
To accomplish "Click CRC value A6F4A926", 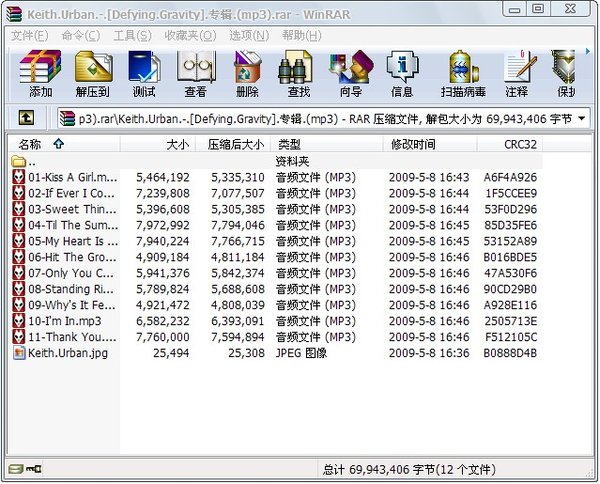I will click(510, 177).
